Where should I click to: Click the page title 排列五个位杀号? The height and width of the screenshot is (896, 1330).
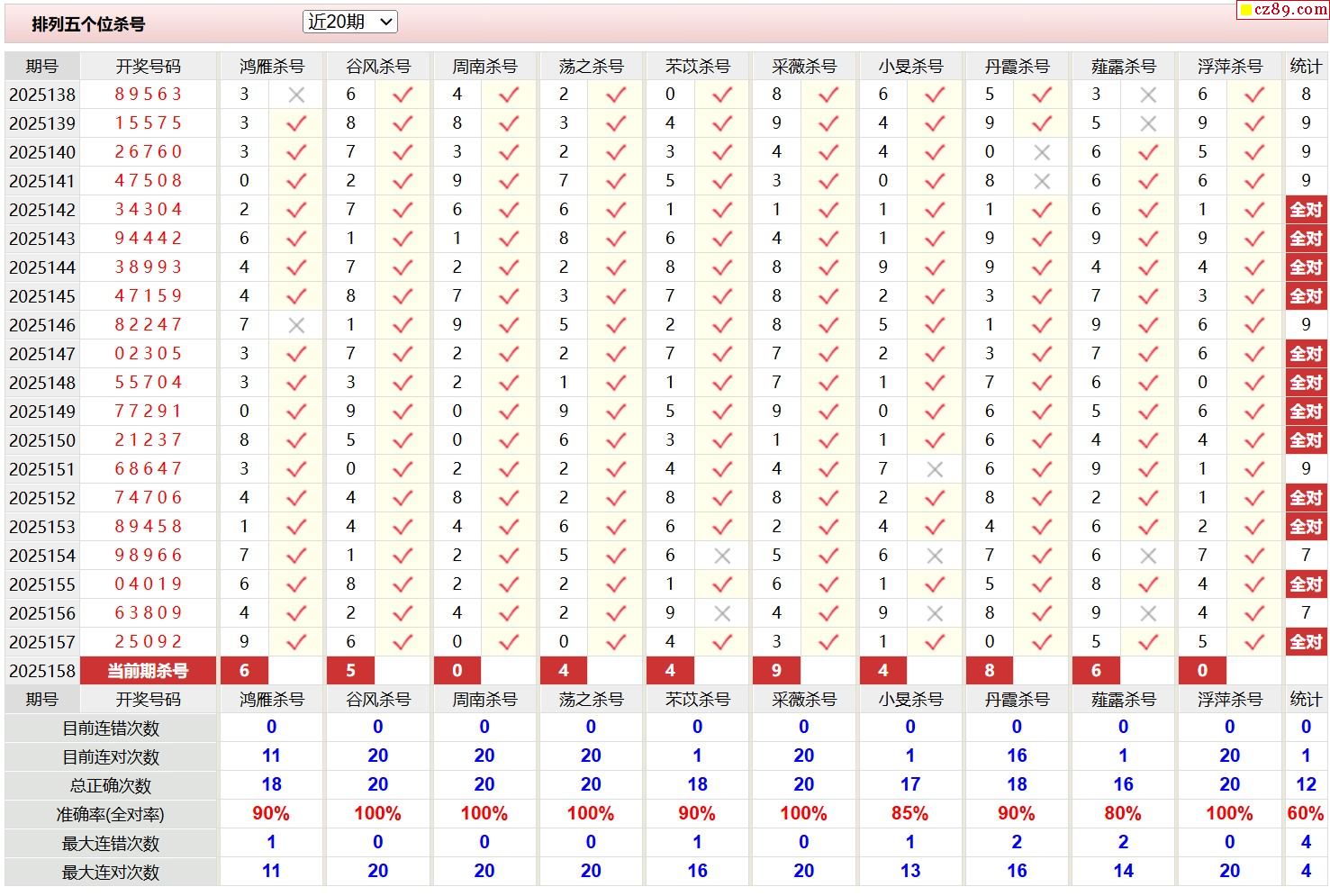[x=88, y=24]
